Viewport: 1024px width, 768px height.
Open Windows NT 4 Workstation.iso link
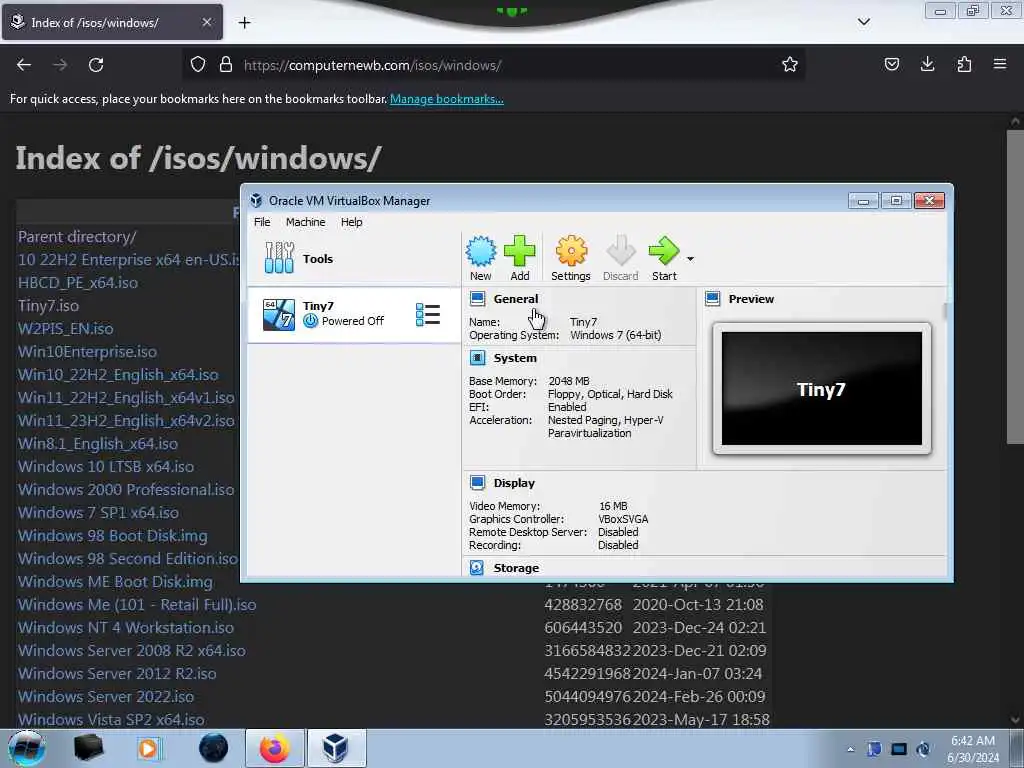(x=126, y=628)
